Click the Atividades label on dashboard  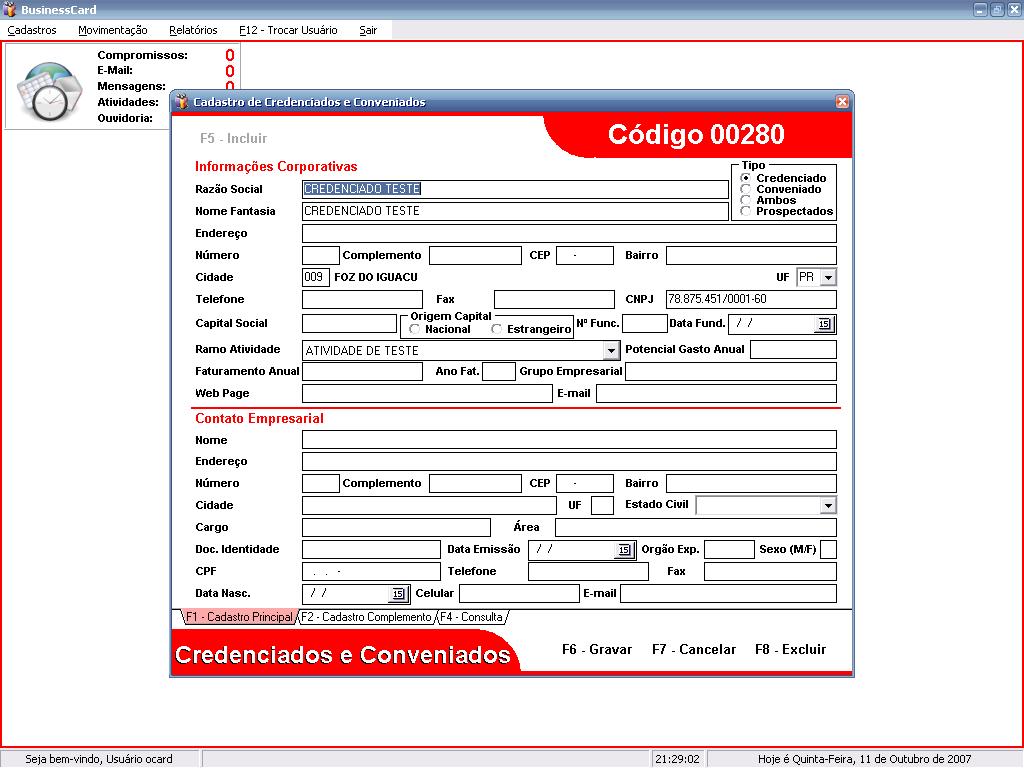pos(128,103)
